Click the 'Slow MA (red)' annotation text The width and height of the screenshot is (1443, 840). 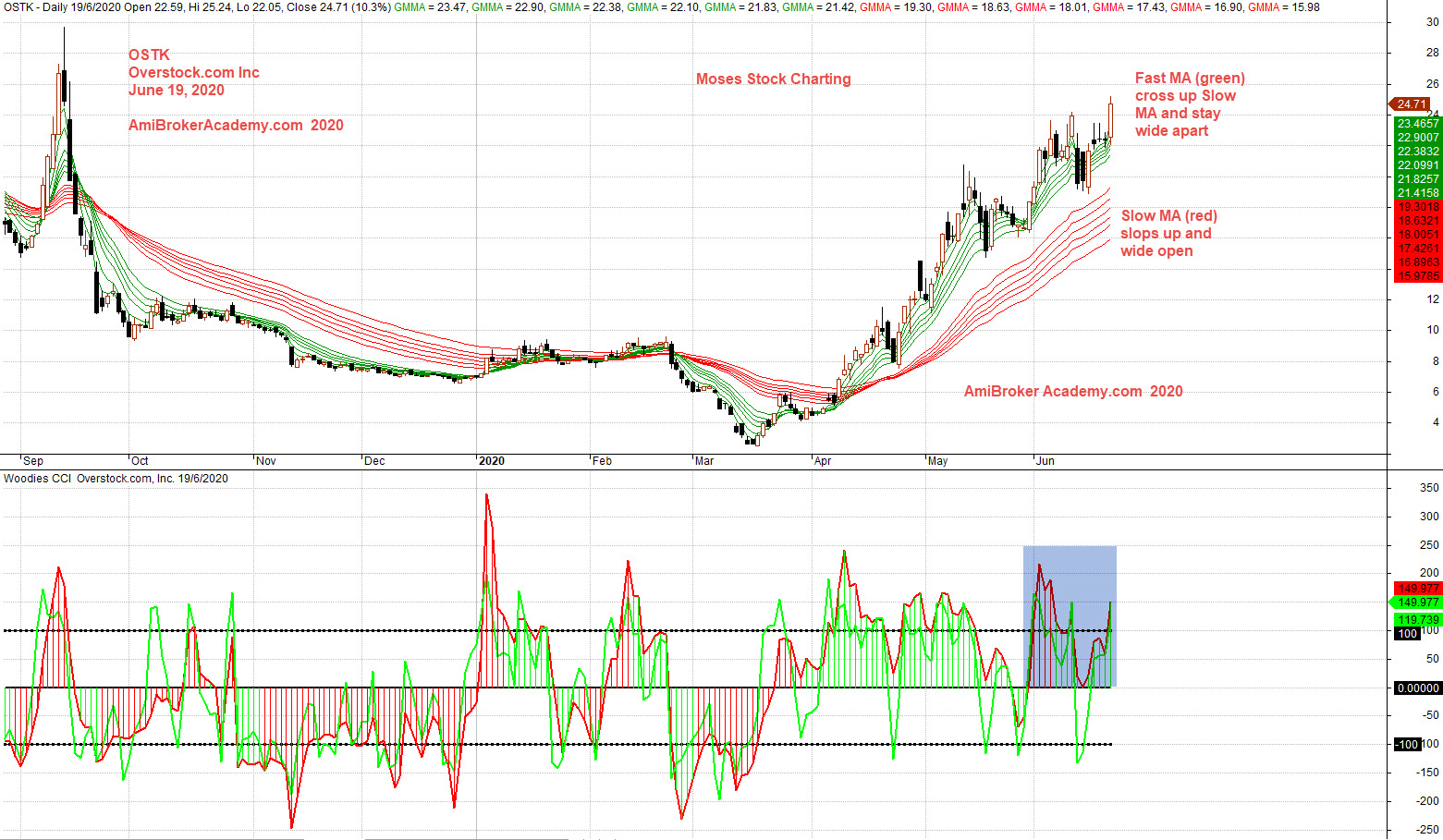[1169, 216]
